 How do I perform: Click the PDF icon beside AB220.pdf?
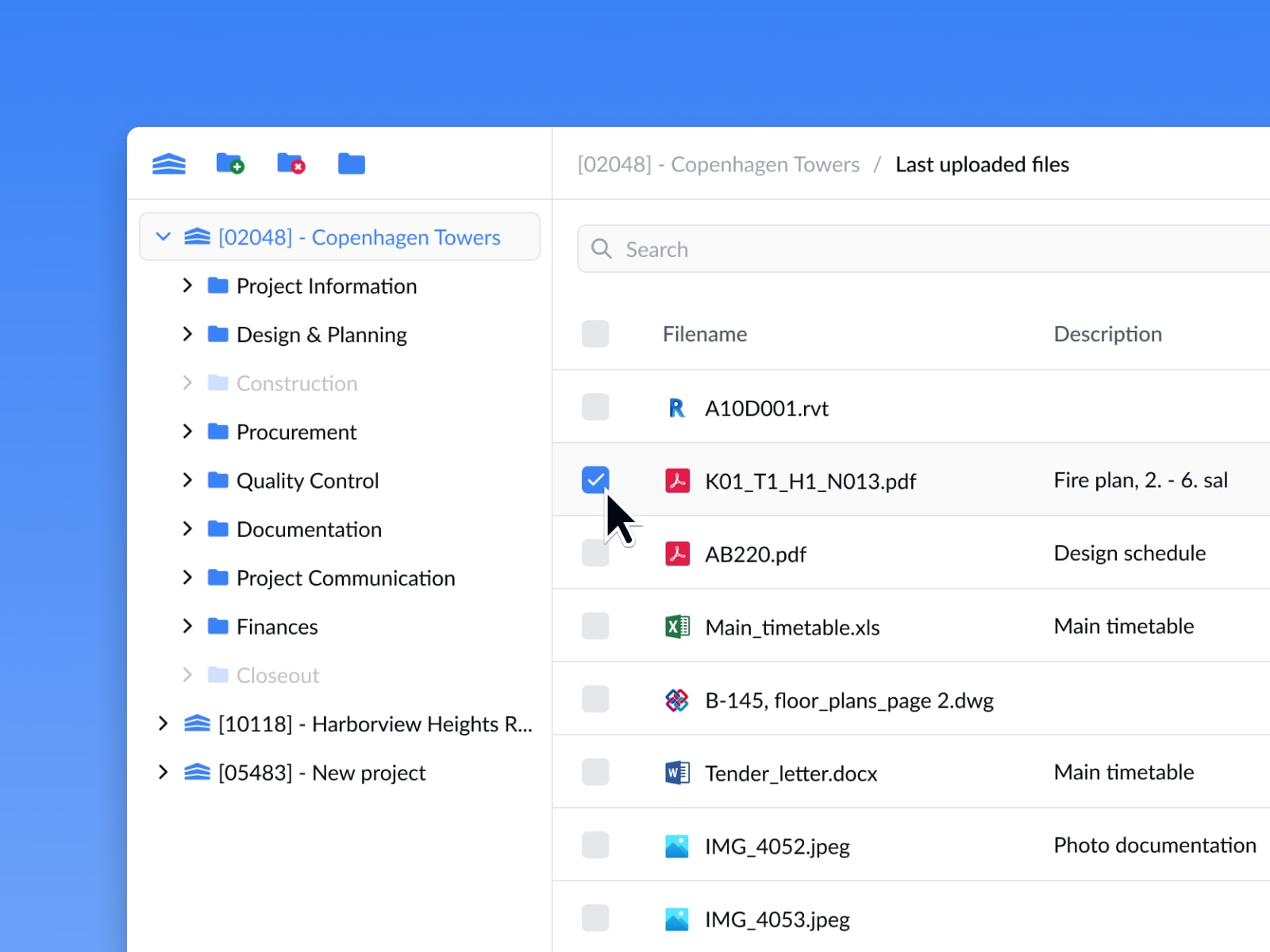[676, 554]
